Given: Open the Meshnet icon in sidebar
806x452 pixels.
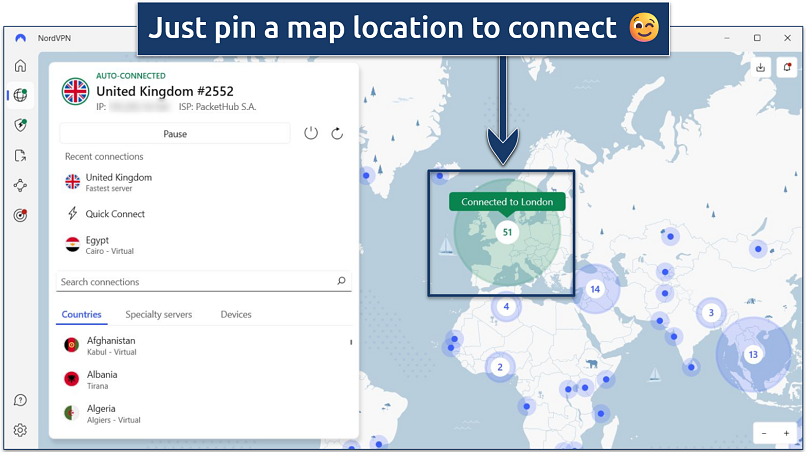Looking at the screenshot, I should (x=20, y=186).
